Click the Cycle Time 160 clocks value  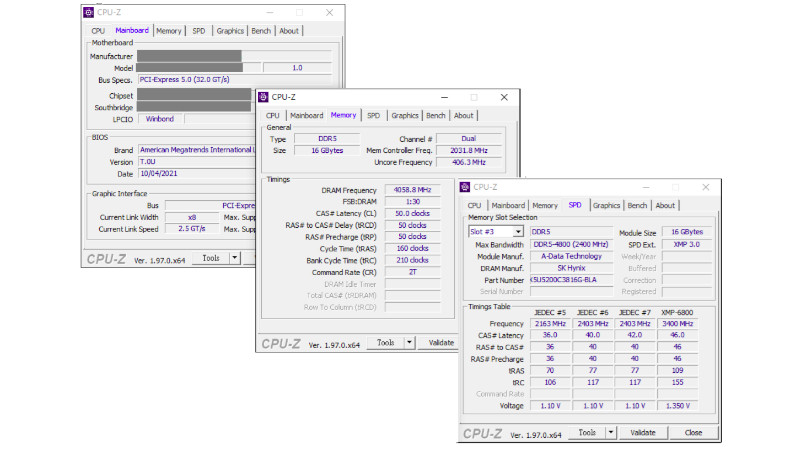click(412, 248)
